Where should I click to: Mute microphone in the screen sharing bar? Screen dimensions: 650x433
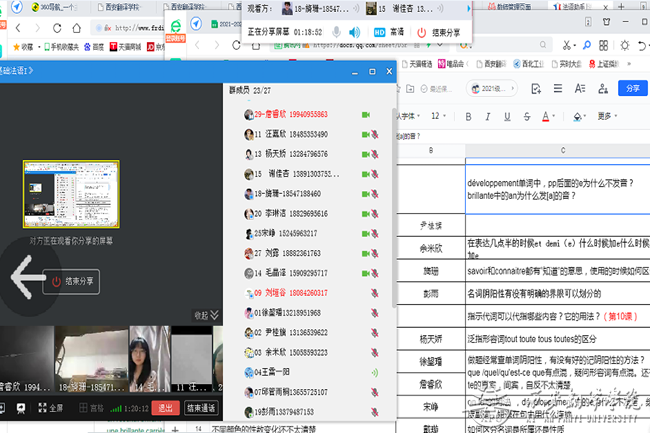pyautogui.click(x=335, y=32)
